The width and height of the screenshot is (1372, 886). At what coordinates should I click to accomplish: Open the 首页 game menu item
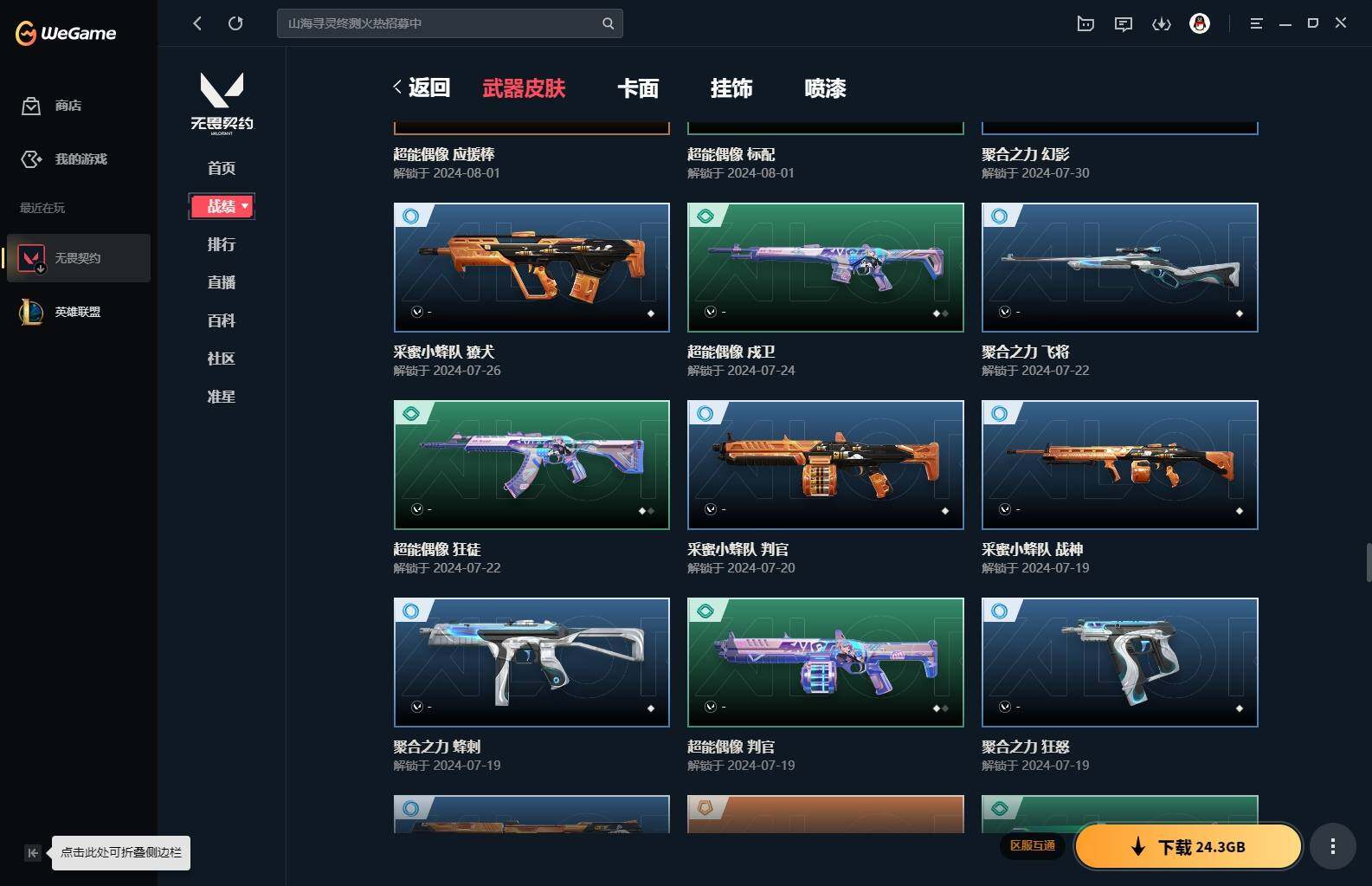[x=222, y=168]
